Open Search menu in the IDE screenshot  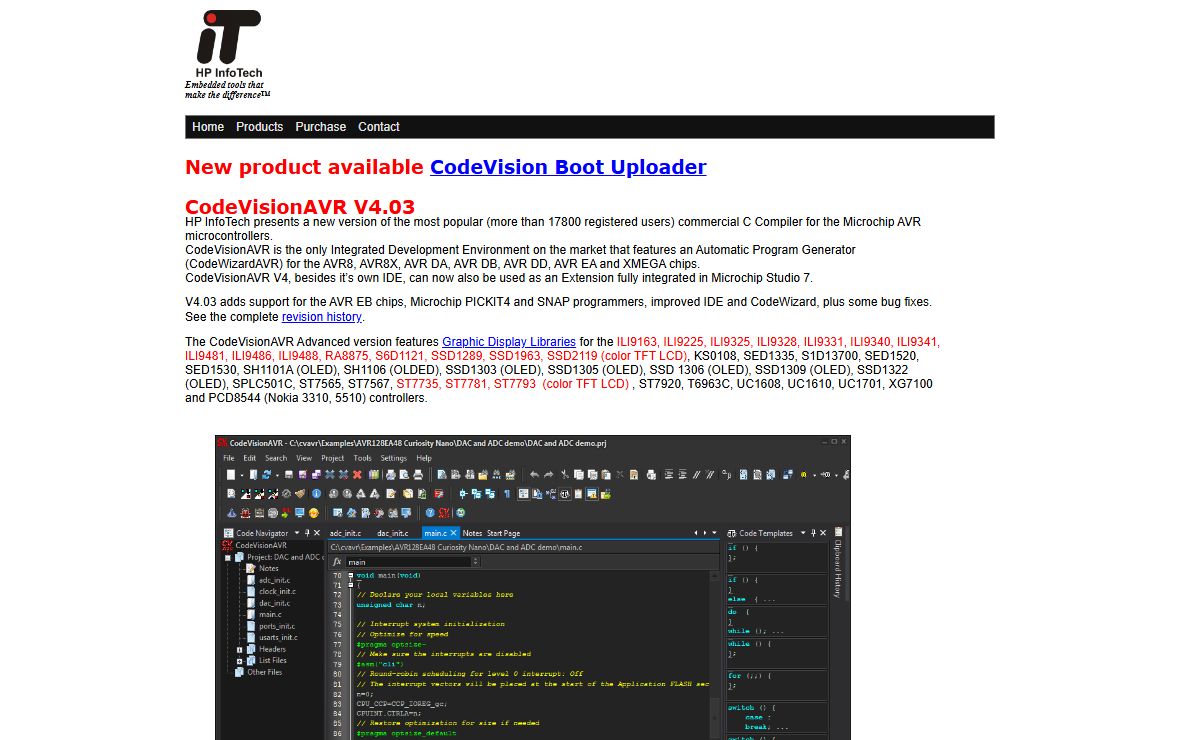[x=276, y=458]
